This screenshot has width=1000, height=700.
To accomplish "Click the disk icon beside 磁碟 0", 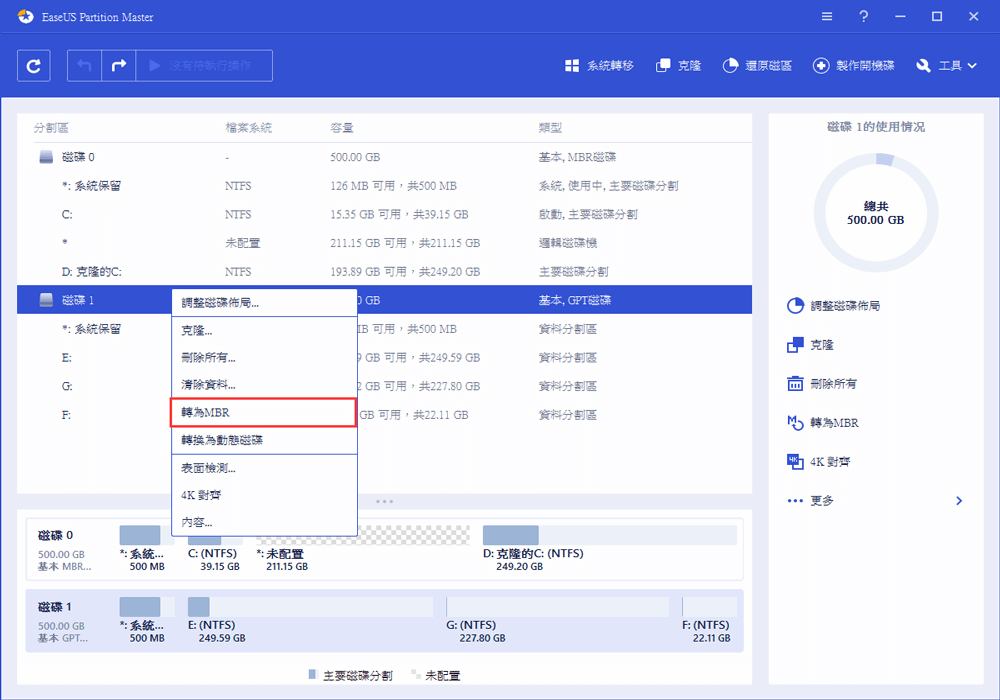I will 46,157.
